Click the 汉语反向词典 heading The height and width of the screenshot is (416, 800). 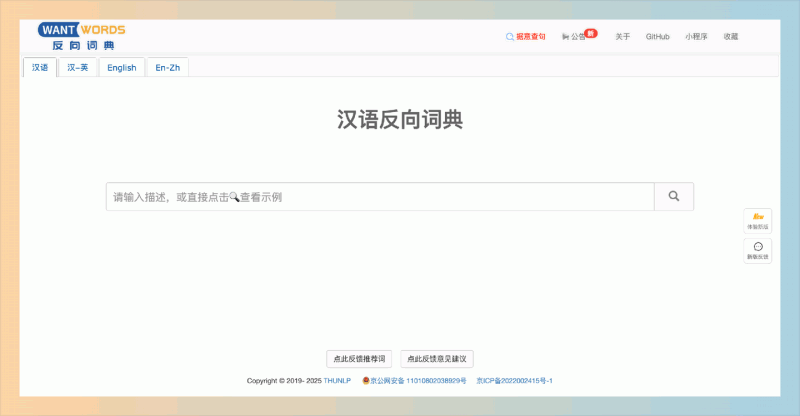point(400,119)
